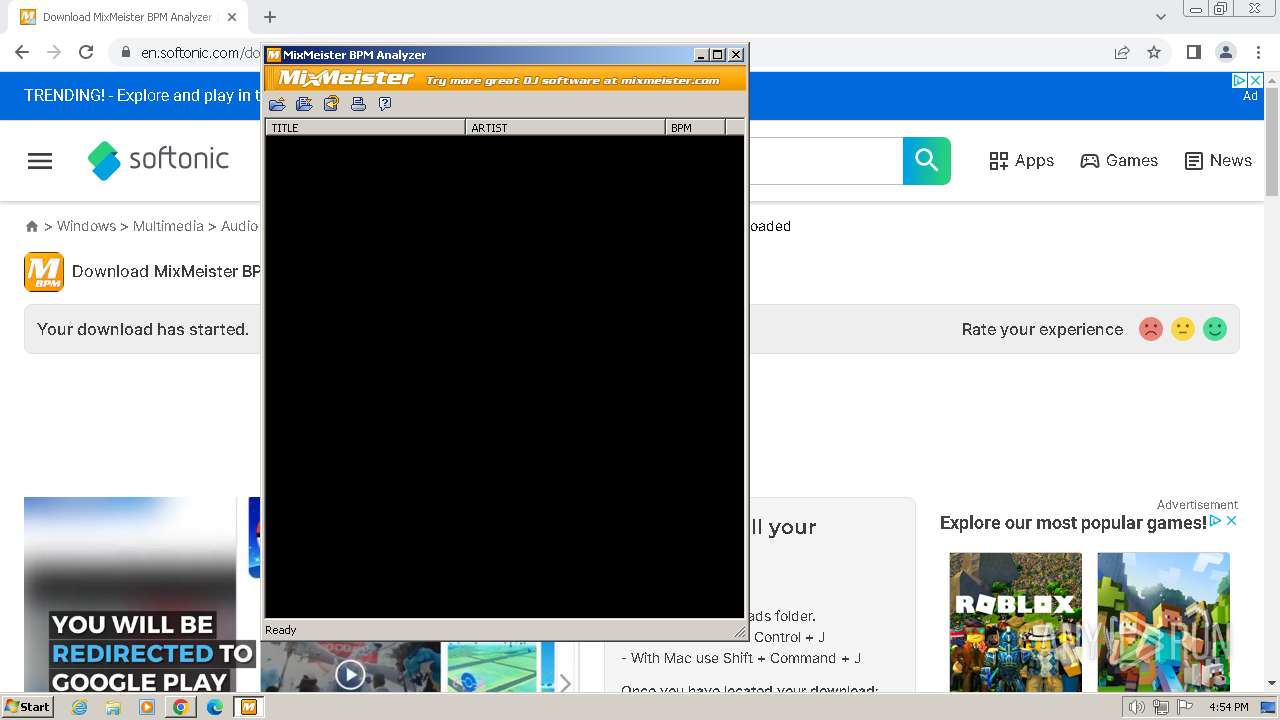Maximize the MixMeister BPM Analyzer window
1280x720 pixels.
pyautogui.click(x=717, y=55)
